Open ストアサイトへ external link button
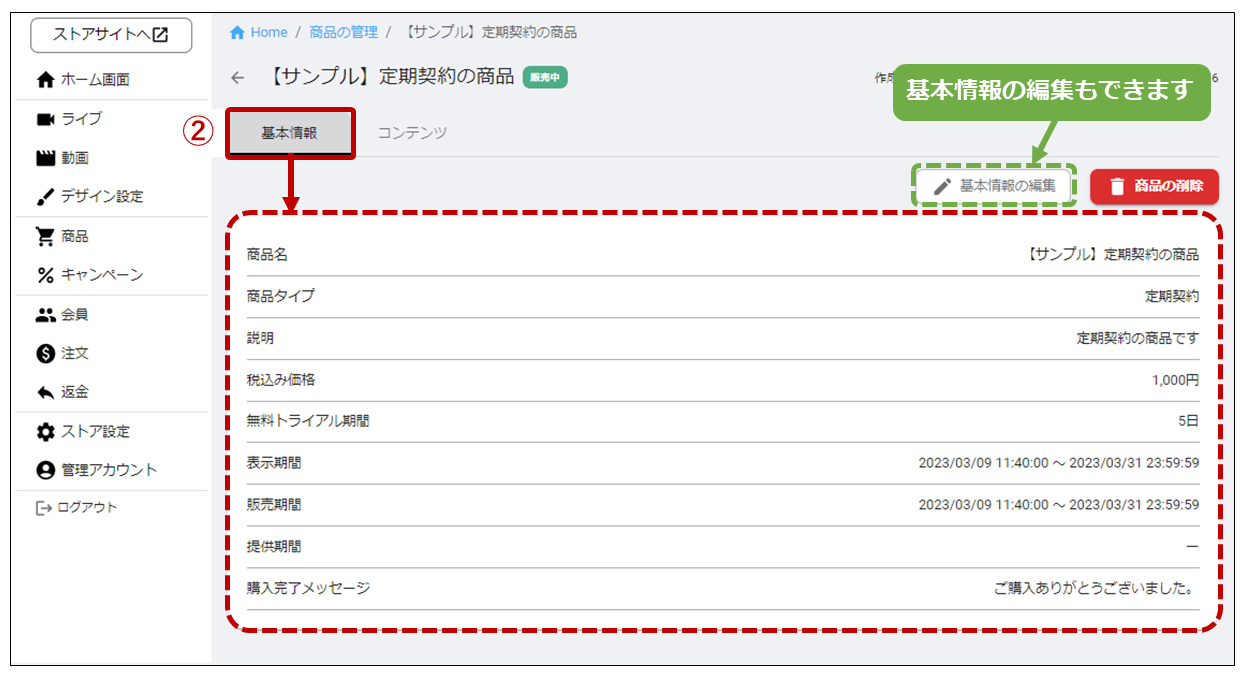1244x673 pixels. point(111,35)
